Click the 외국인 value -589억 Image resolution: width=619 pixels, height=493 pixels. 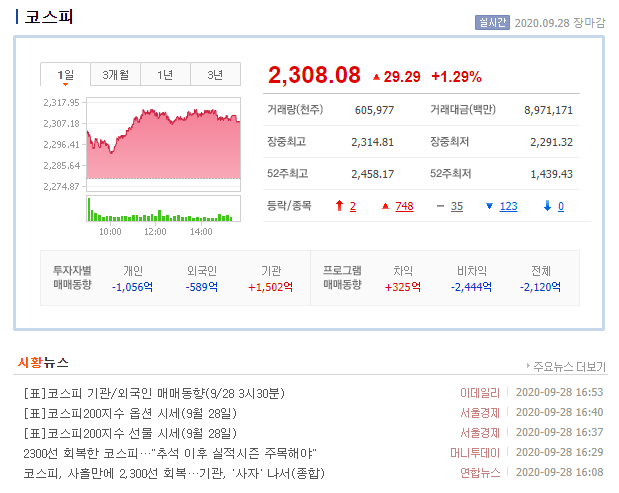(x=202, y=287)
